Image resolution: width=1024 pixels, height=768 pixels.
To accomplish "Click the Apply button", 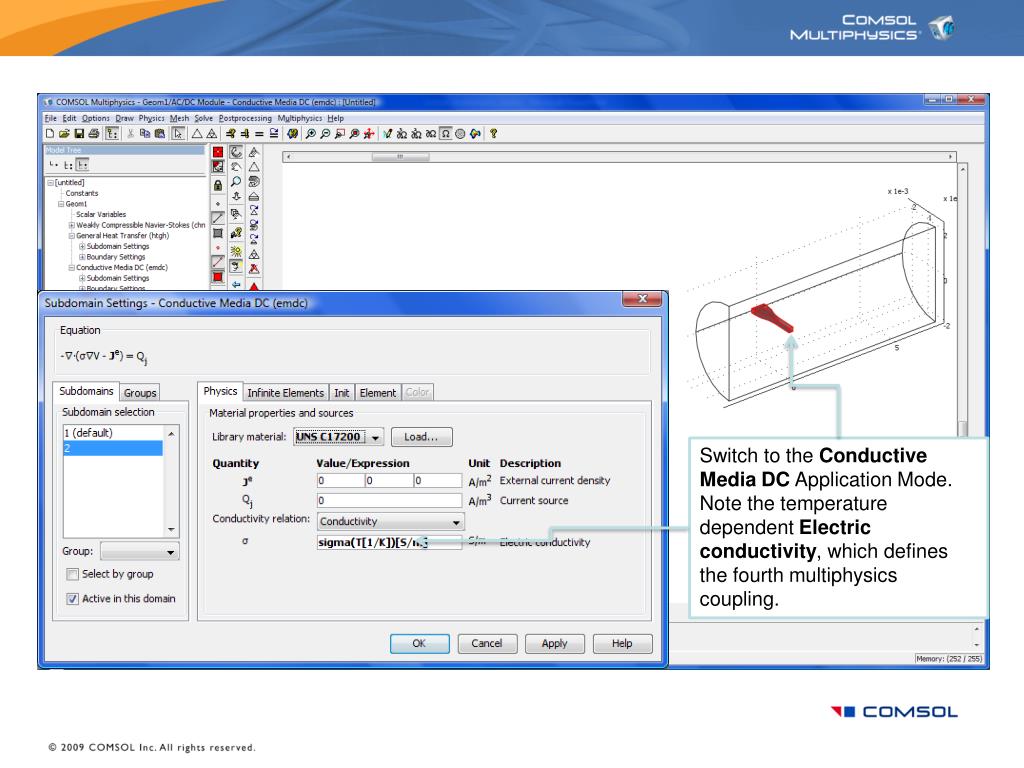I will point(554,643).
